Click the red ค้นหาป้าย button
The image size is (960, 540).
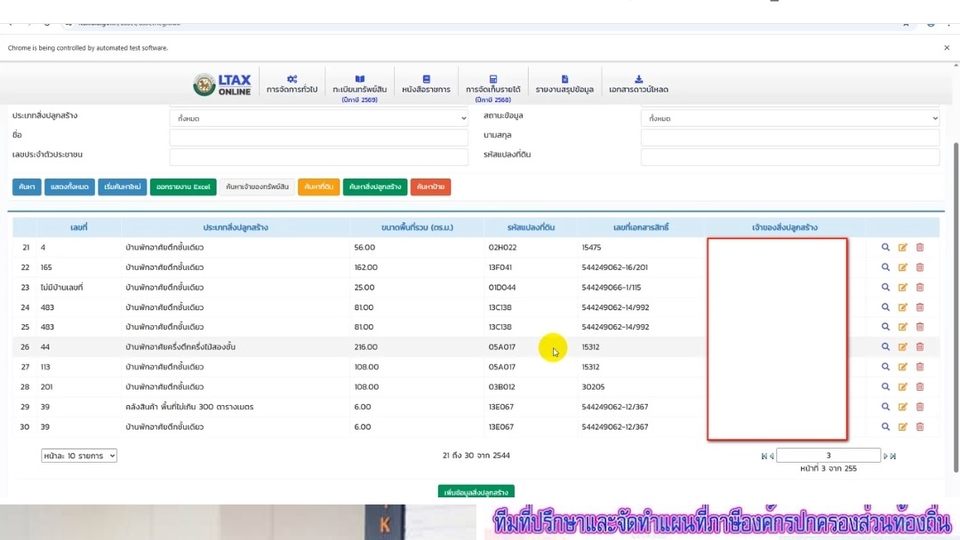[430, 187]
